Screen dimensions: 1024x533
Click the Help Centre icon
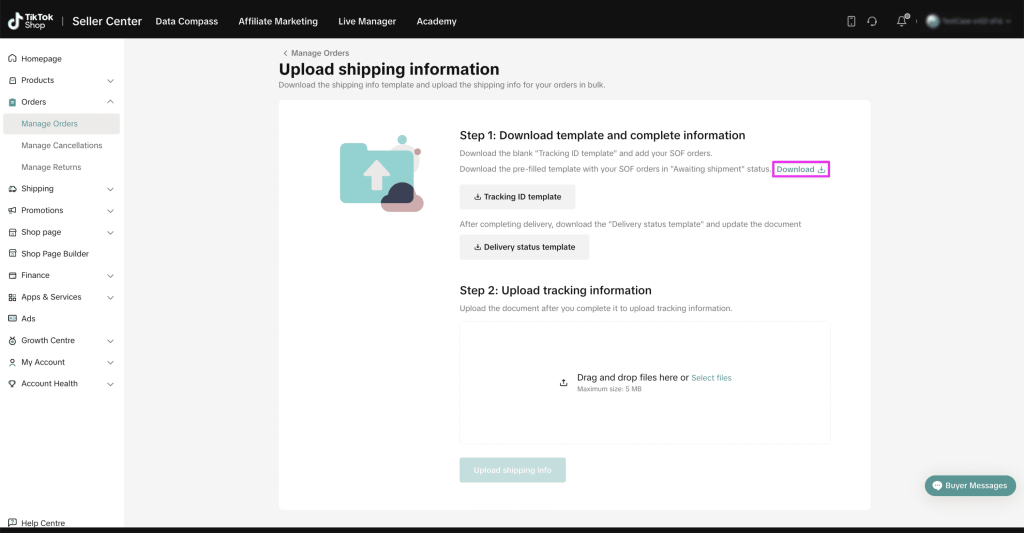[12, 523]
